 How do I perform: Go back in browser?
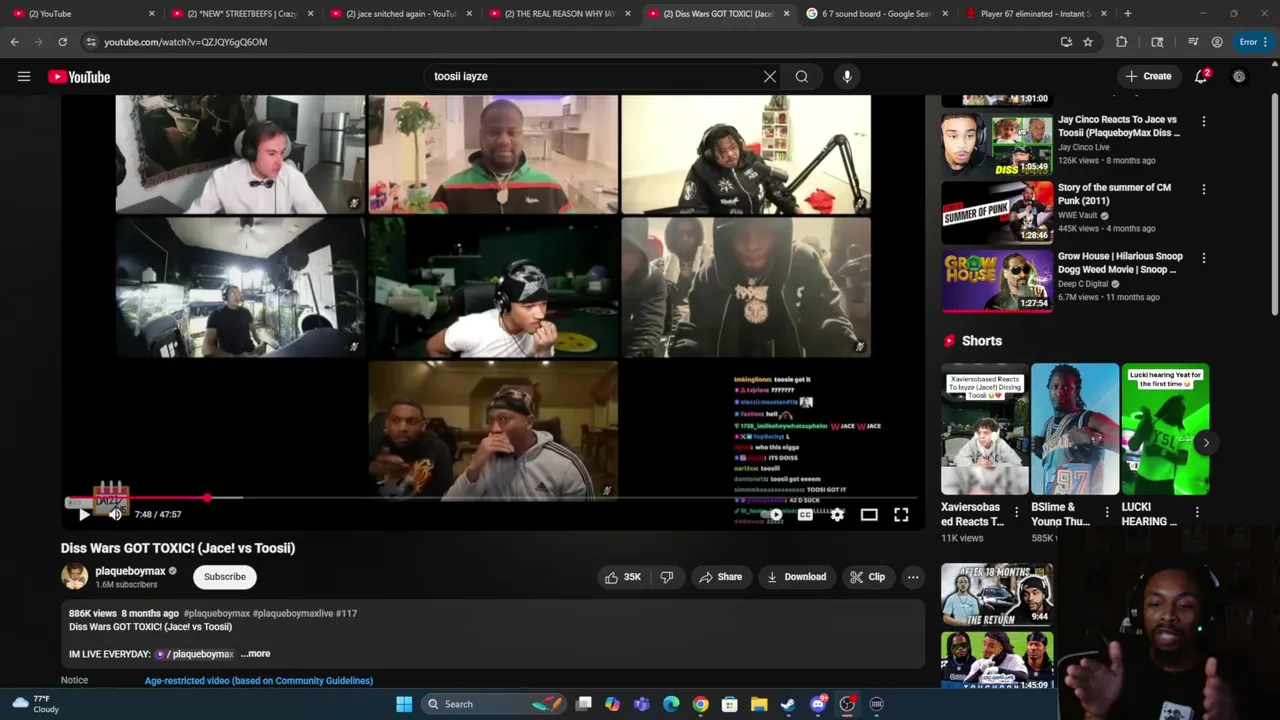[15, 42]
